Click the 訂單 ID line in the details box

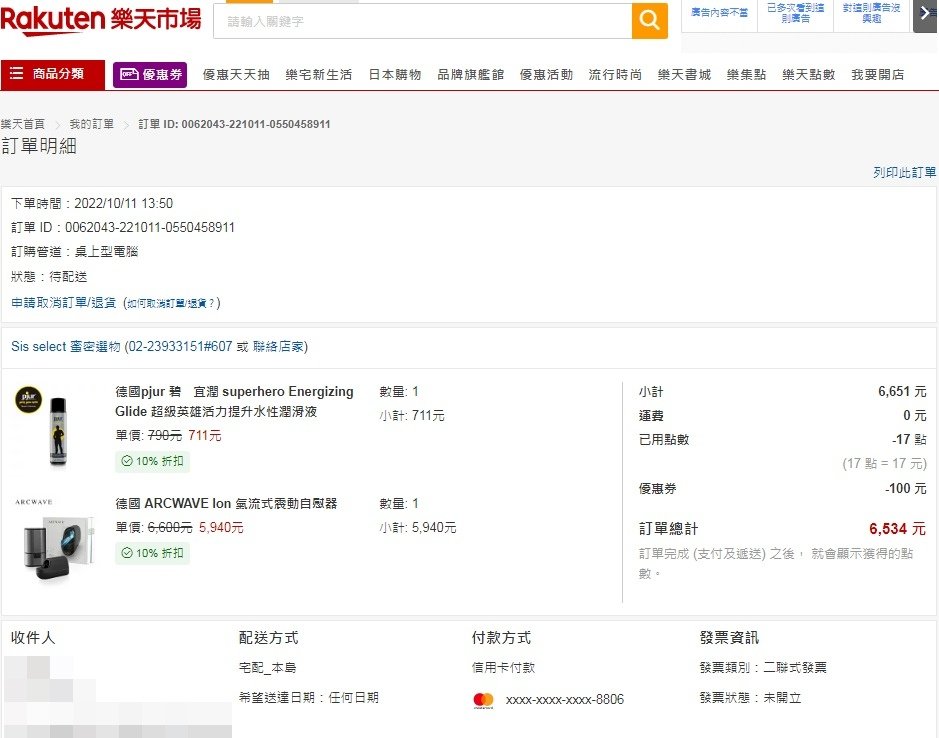[x=123, y=228]
